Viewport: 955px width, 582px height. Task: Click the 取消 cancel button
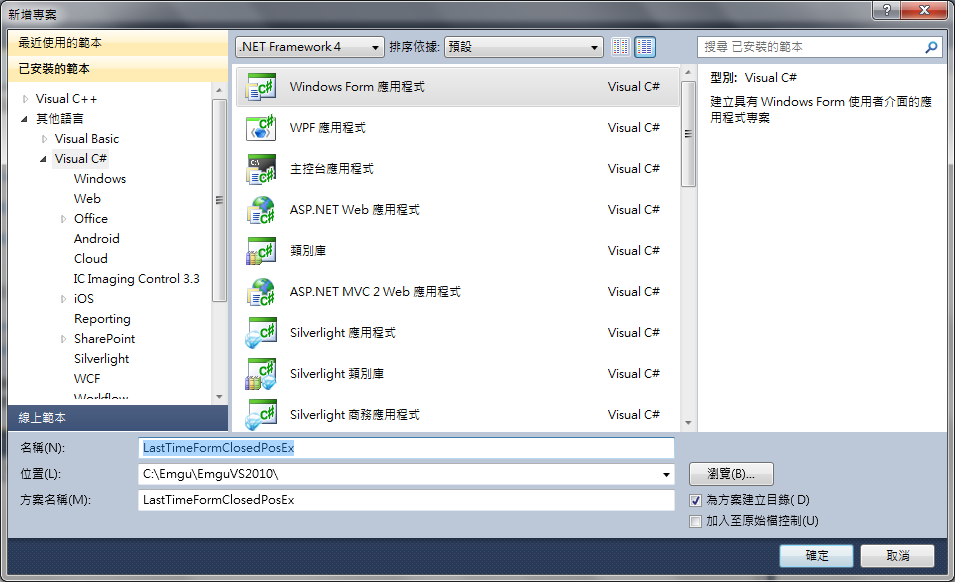click(897, 555)
